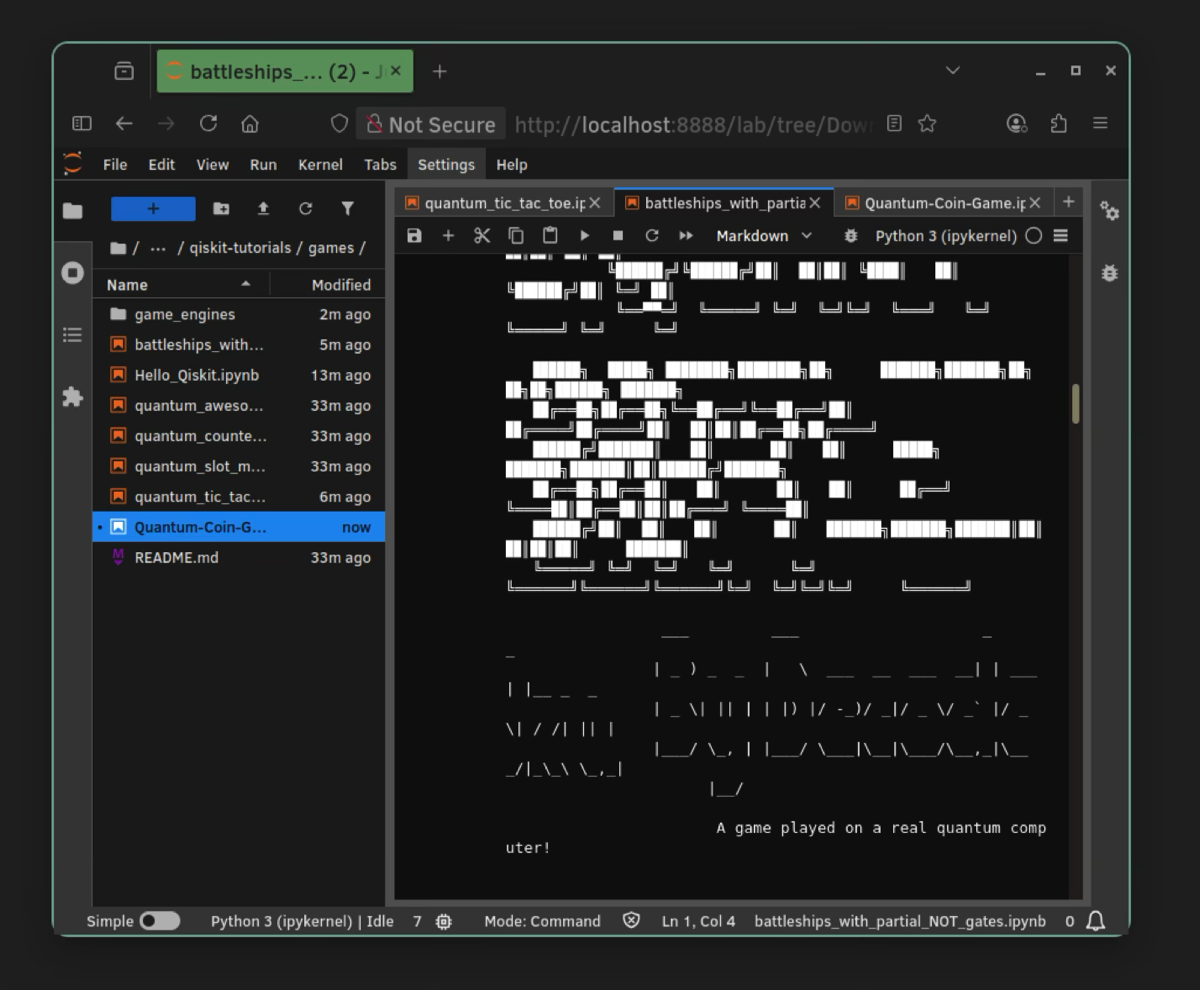
Task: Open the Markdown cell type dropdown
Action: point(764,236)
